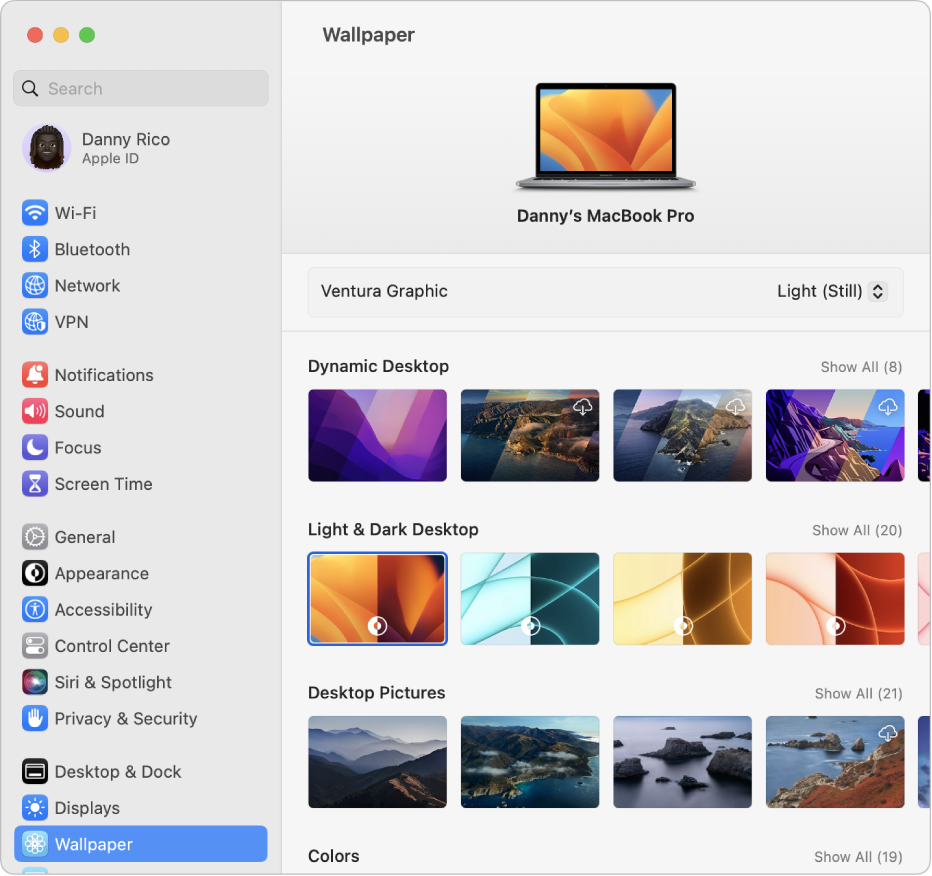Select the Accessibility icon in sidebar
This screenshot has height=876, width=932.
[35, 610]
